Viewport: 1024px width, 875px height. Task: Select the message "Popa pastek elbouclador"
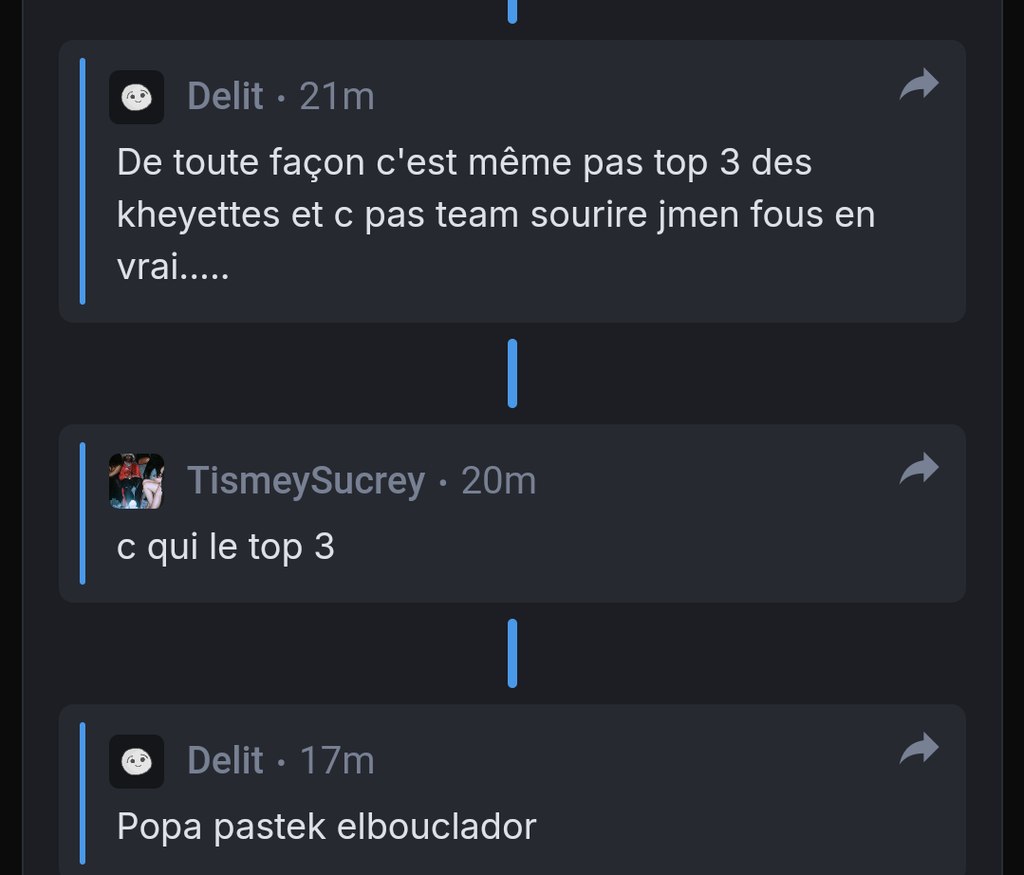pyautogui.click(x=326, y=827)
